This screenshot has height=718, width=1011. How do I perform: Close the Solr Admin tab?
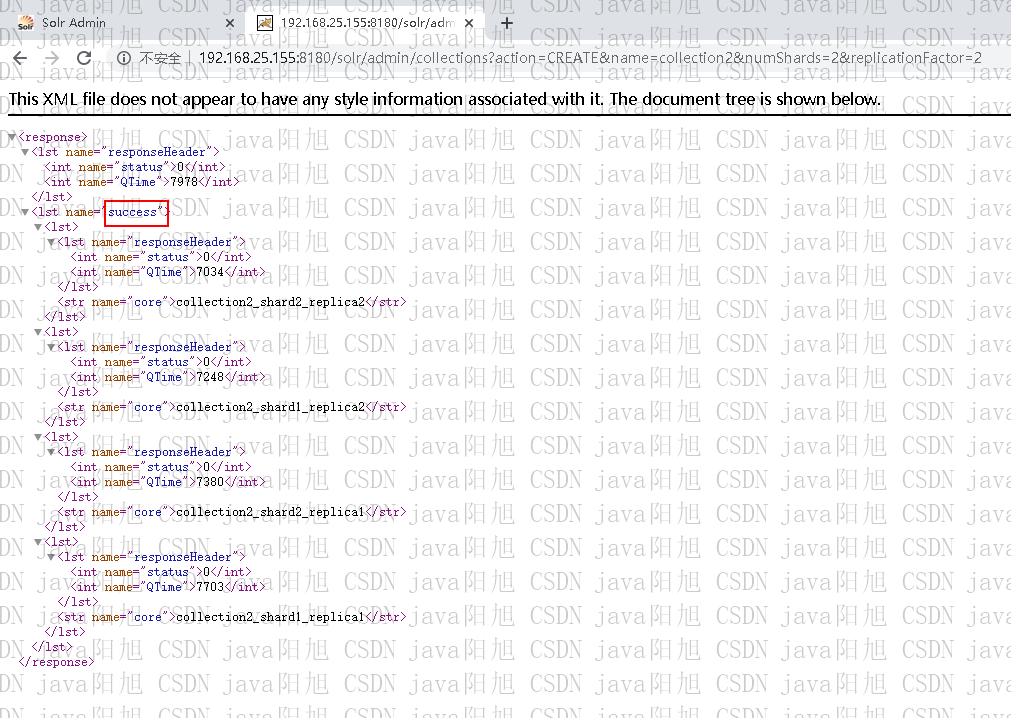click(230, 23)
